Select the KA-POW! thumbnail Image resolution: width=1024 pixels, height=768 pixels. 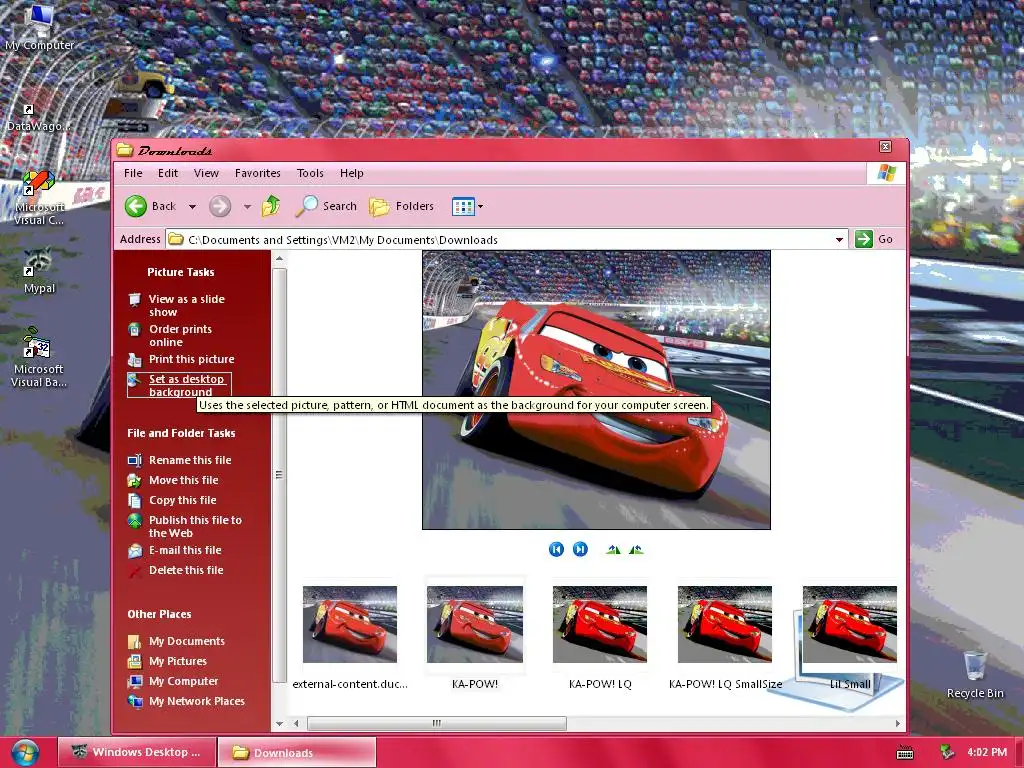click(475, 624)
